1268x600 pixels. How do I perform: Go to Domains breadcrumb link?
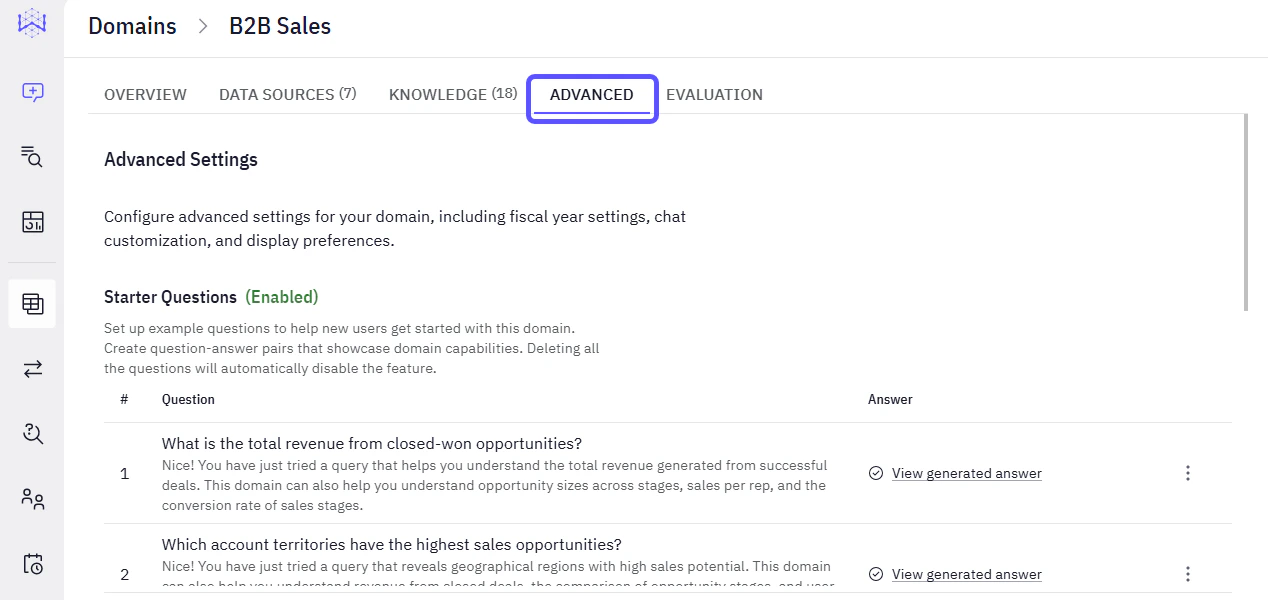132,27
